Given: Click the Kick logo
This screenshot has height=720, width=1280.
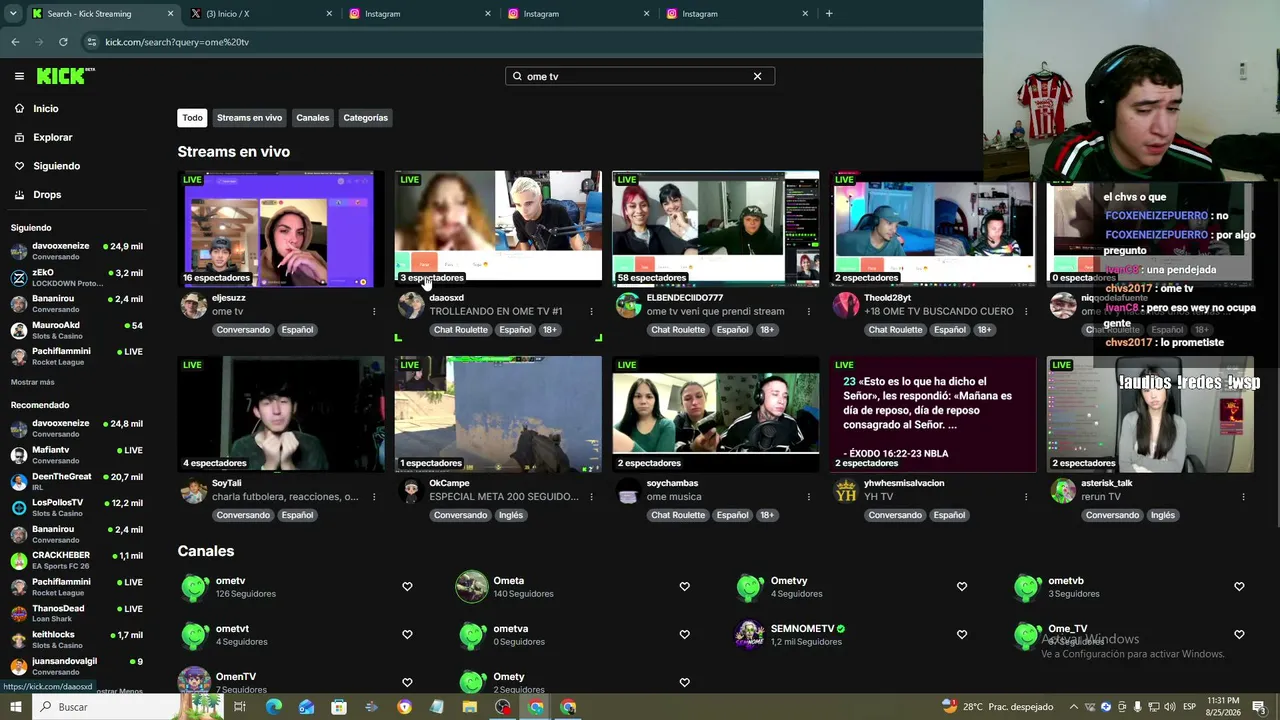Looking at the screenshot, I should (65, 76).
